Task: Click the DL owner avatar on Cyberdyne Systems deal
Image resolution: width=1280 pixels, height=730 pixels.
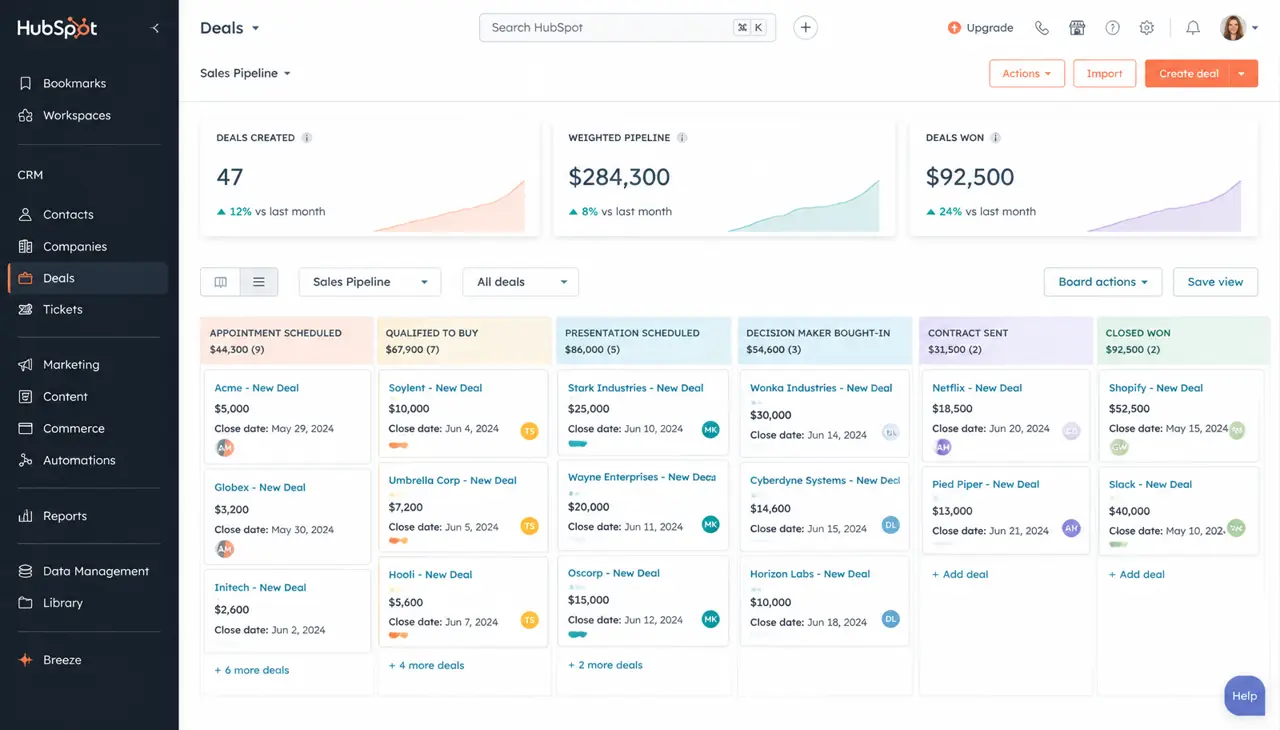Action: [890, 525]
